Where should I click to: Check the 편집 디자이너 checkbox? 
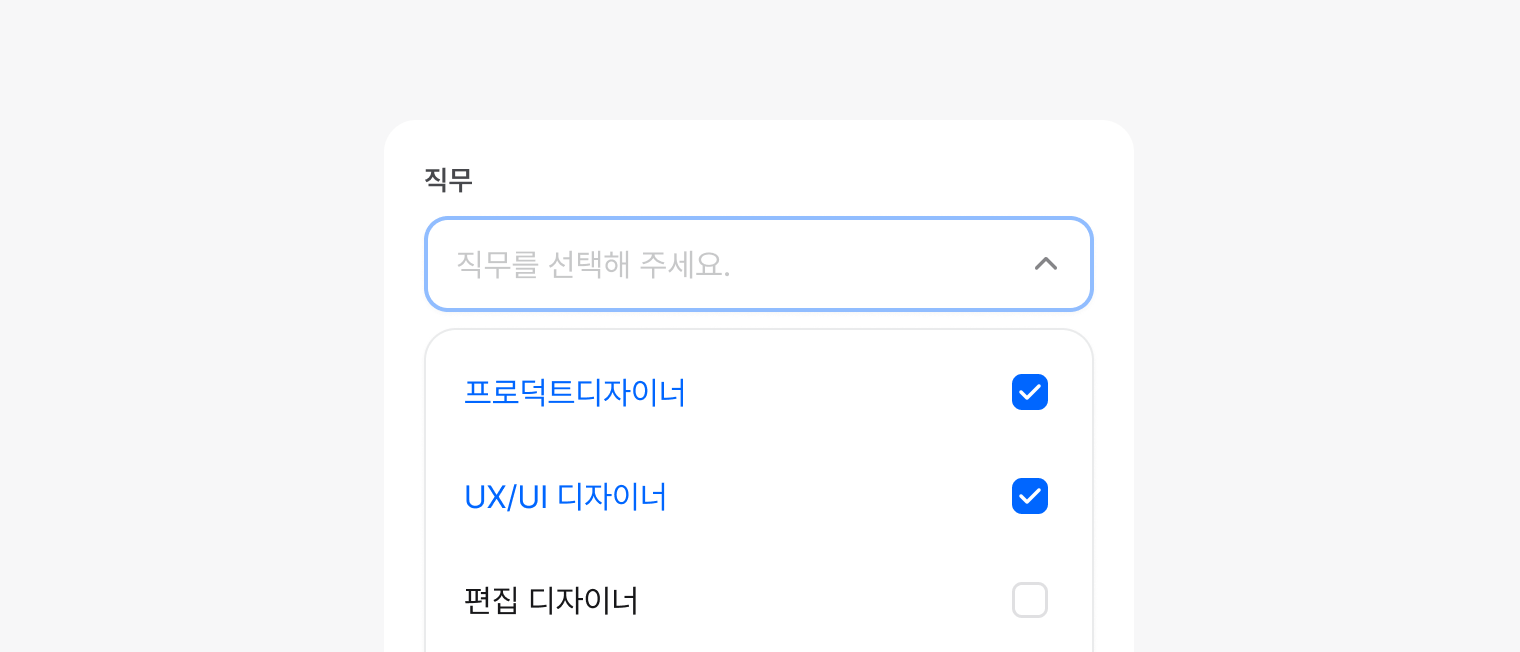point(1030,600)
